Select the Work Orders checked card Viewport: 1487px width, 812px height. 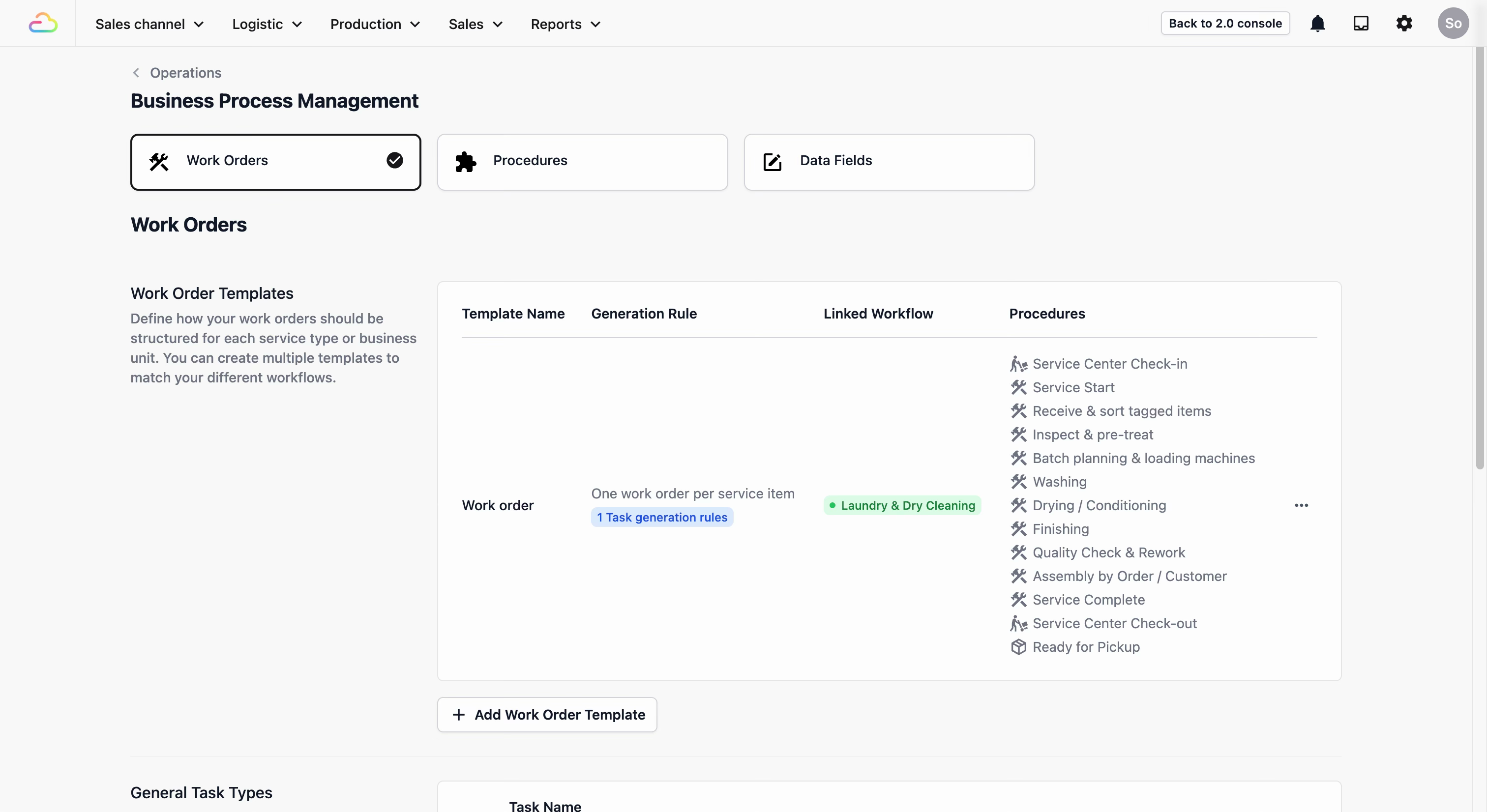click(x=275, y=162)
